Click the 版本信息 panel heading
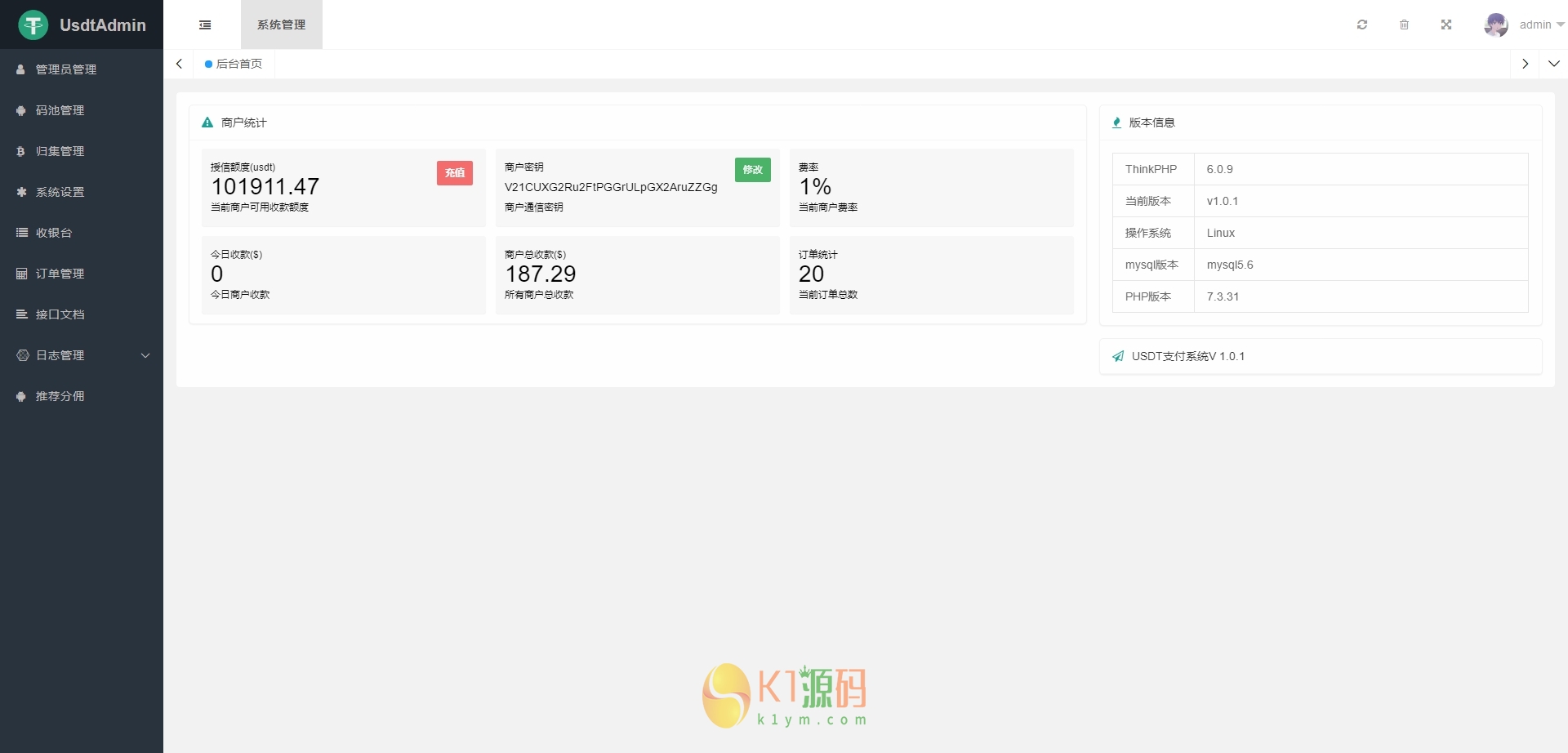The height and width of the screenshot is (753, 1568). (1151, 123)
